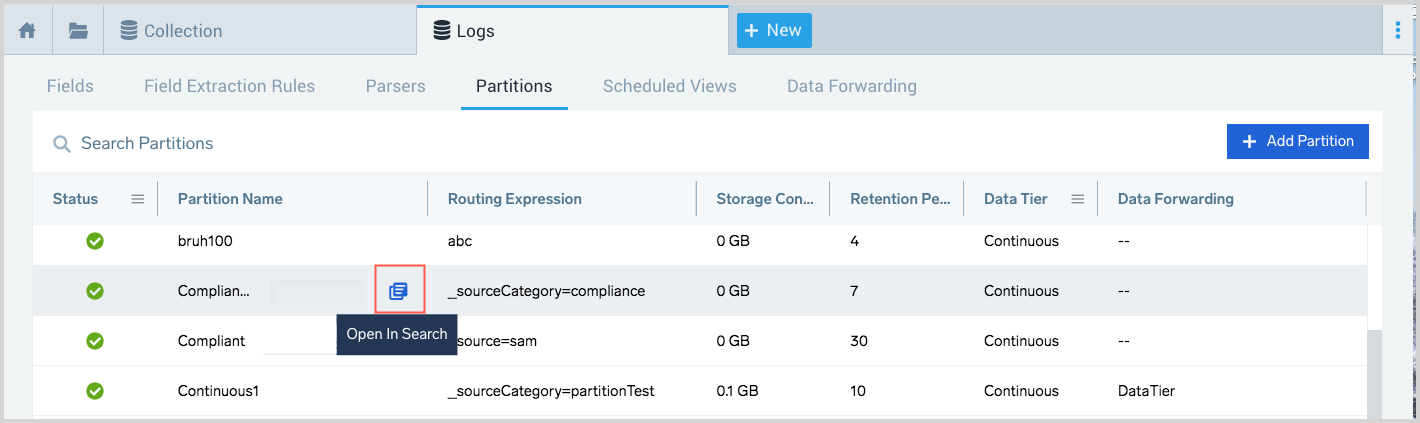
Task: Switch to the Fields tab
Action: pos(70,86)
